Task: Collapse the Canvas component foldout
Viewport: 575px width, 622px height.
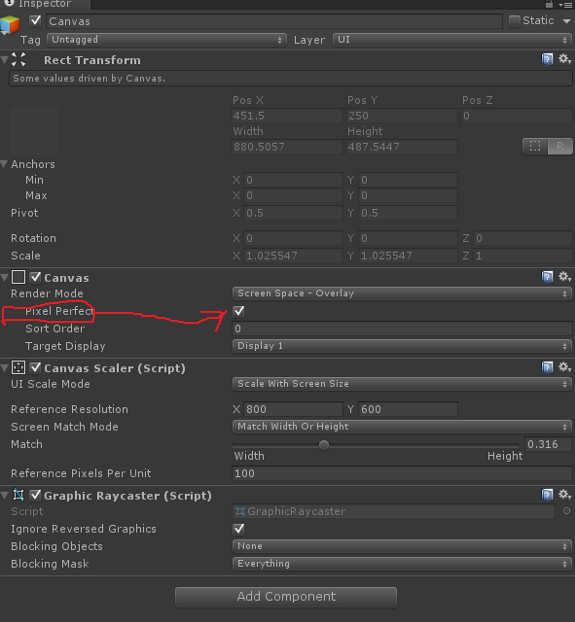Action: pos(5,277)
